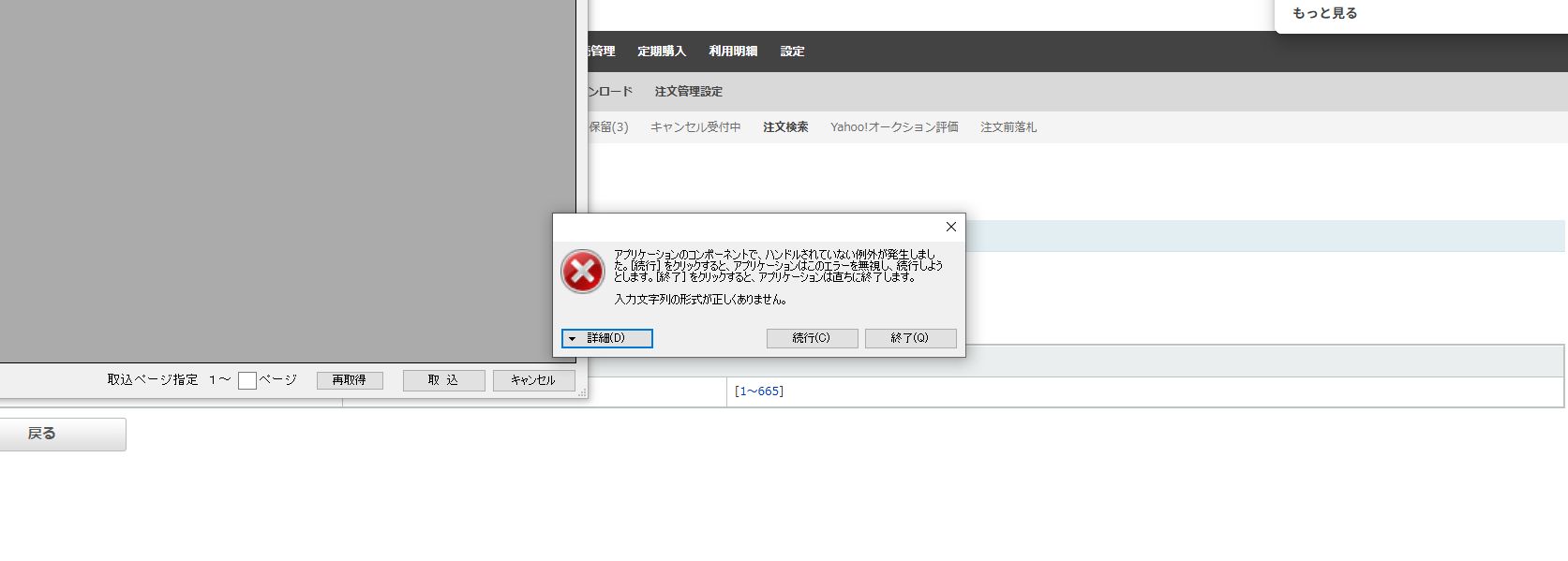
Task: Click the red error icon in the dialog
Action: click(582, 272)
